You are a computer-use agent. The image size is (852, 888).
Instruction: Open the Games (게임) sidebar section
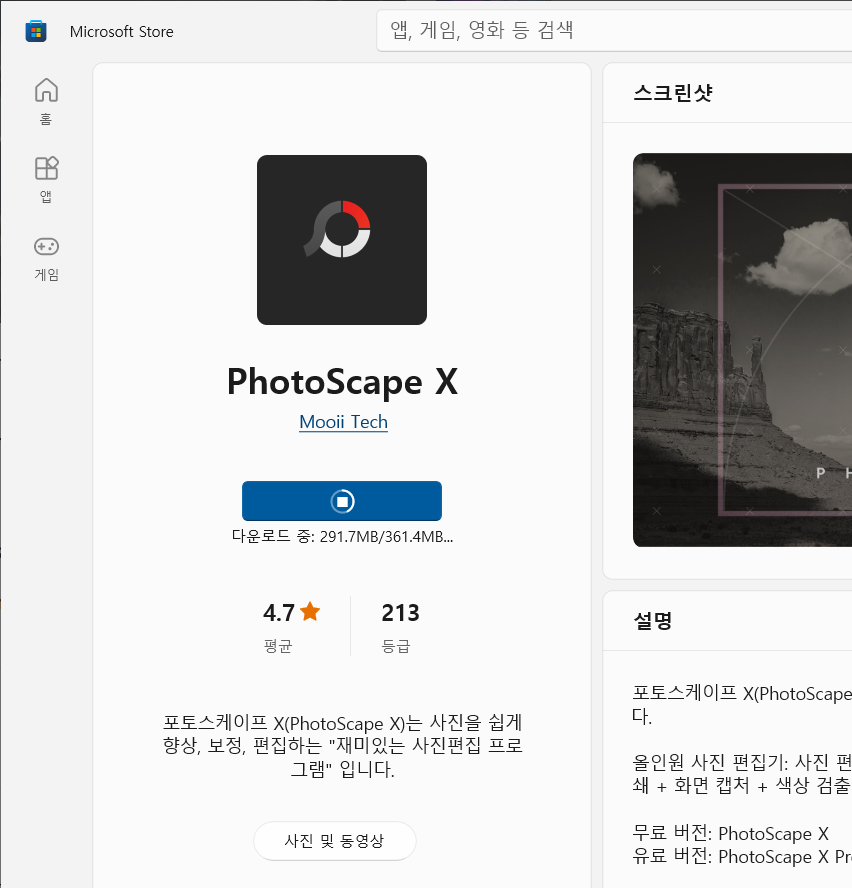point(46,258)
